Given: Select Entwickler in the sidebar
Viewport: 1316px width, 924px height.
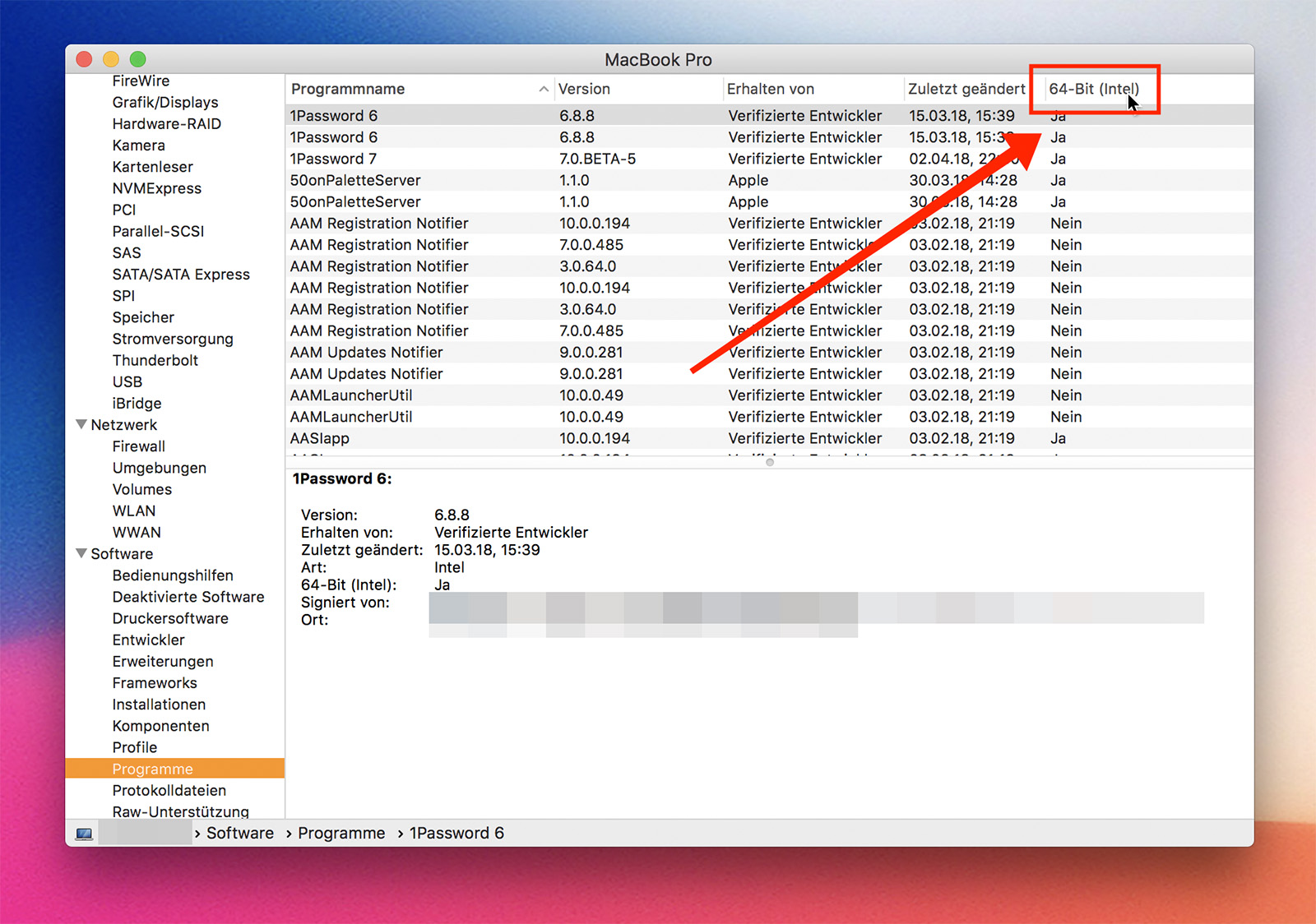Looking at the screenshot, I should [x=148, y=640].
